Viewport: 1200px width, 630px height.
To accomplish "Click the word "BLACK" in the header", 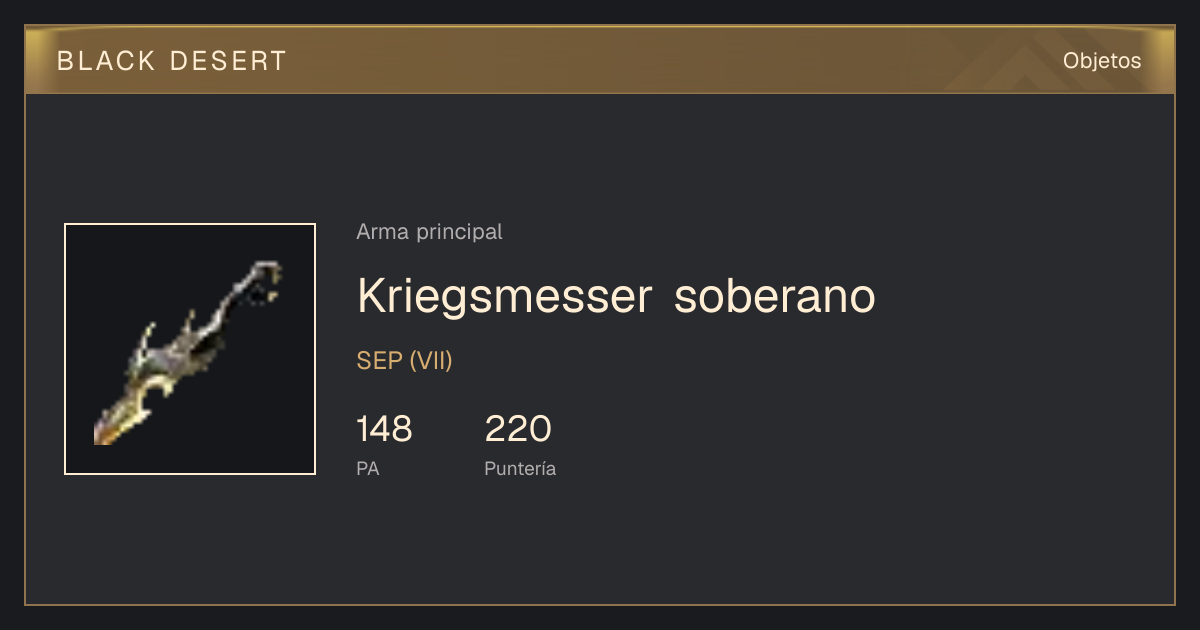I will click(106, 61).
